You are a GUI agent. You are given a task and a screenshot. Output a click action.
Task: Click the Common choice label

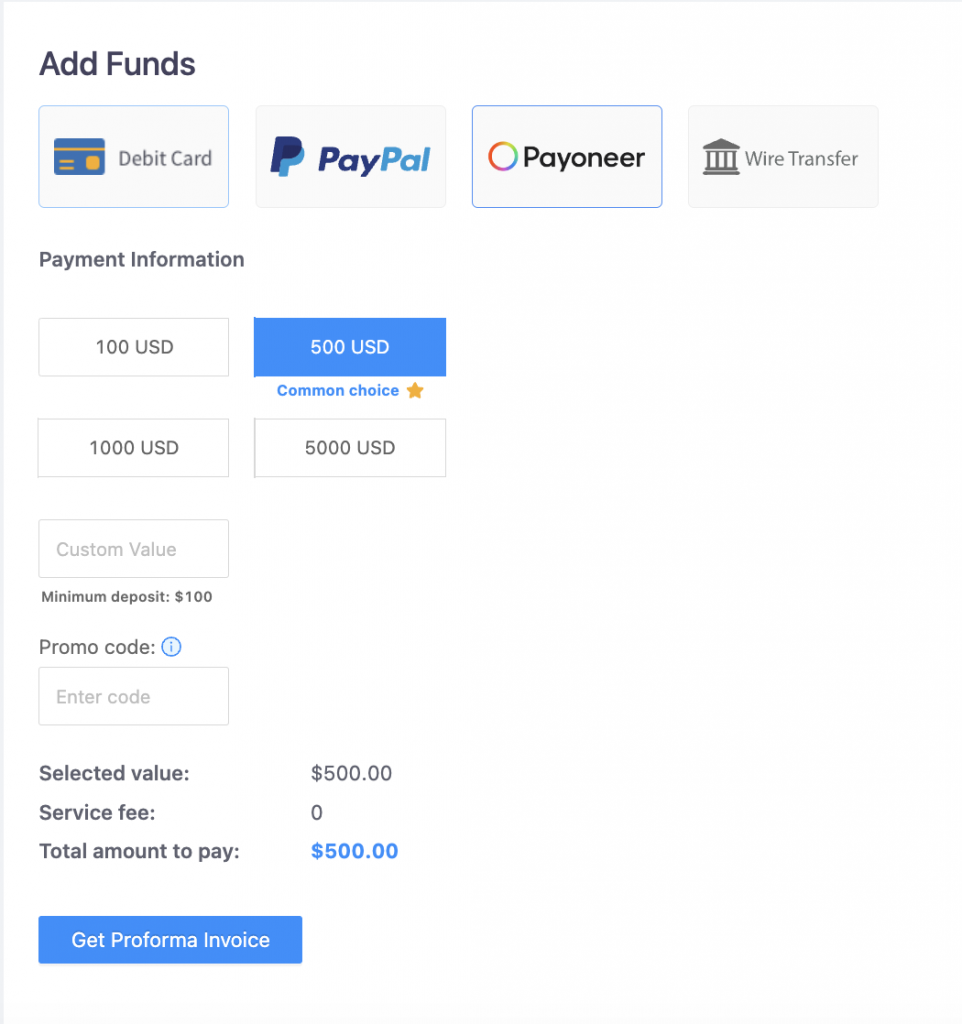[338, 391]
